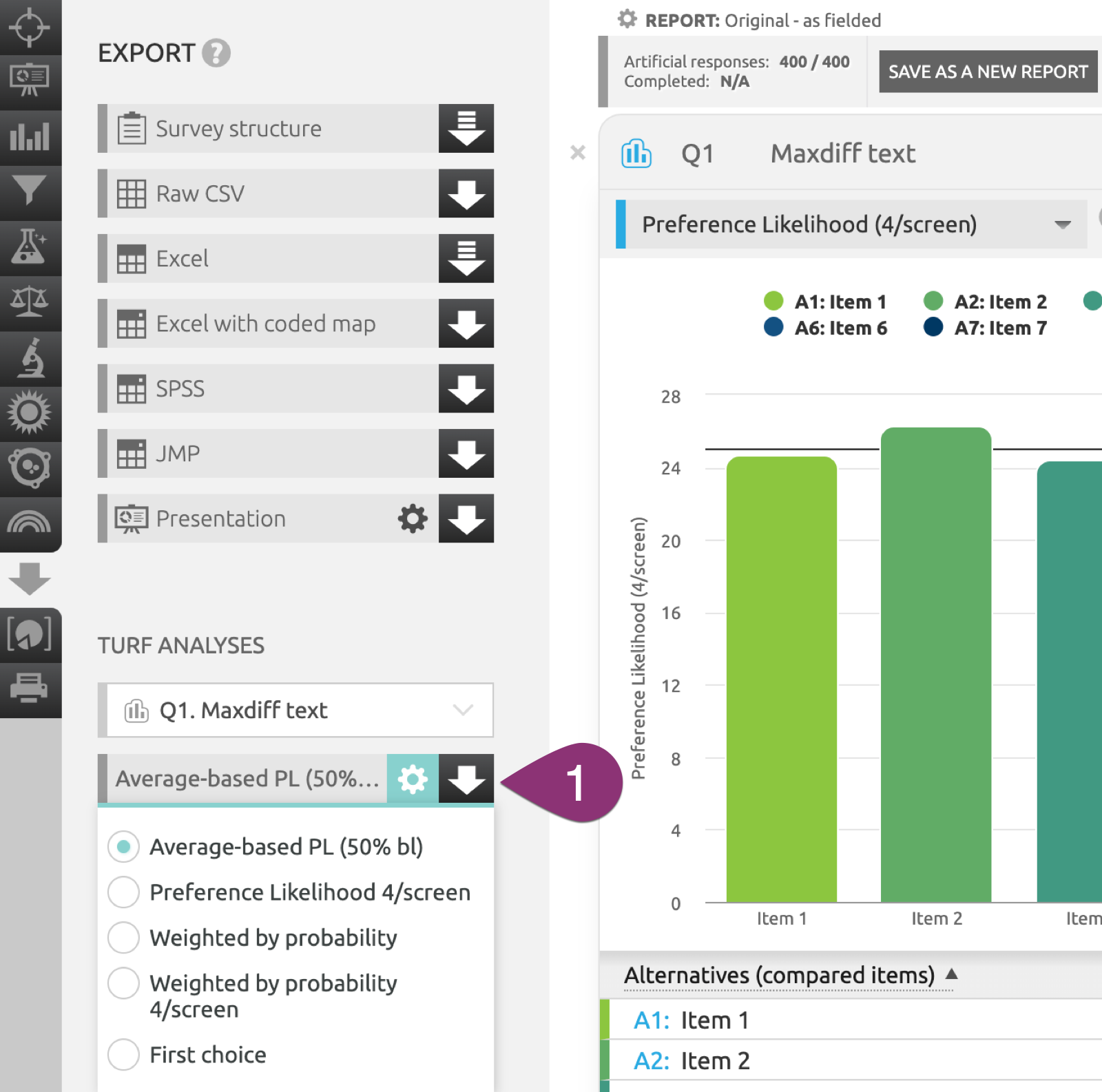Select the Average-based PL (50% bl) option
The width and height of the screenshot is (1102, 1092).
[x=124, y=847]
